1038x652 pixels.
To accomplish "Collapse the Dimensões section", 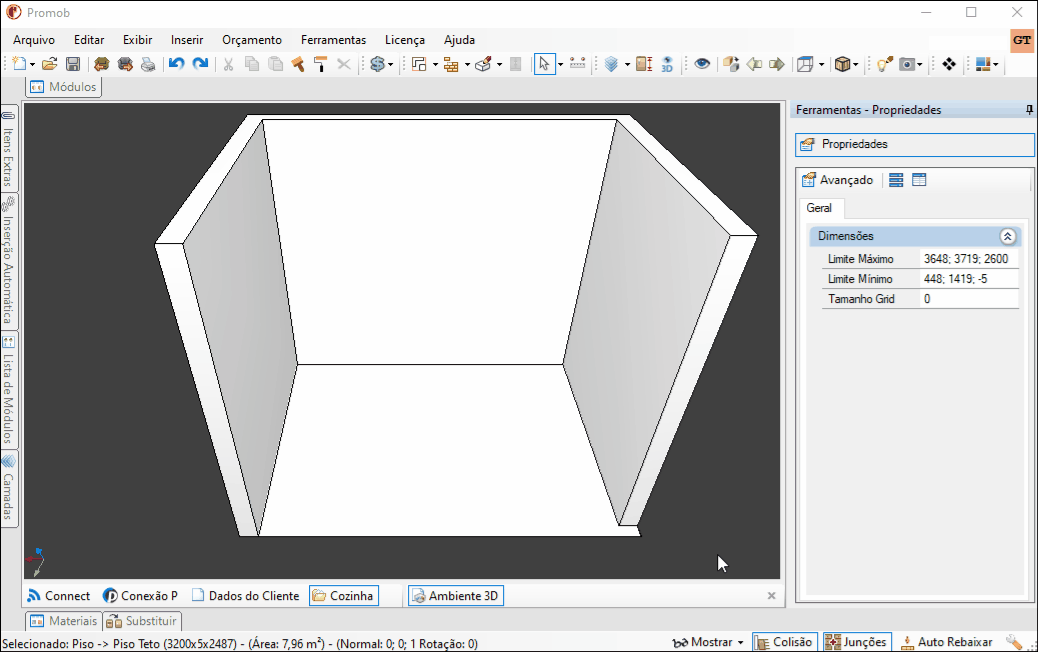I will (x=1008, y=236).
